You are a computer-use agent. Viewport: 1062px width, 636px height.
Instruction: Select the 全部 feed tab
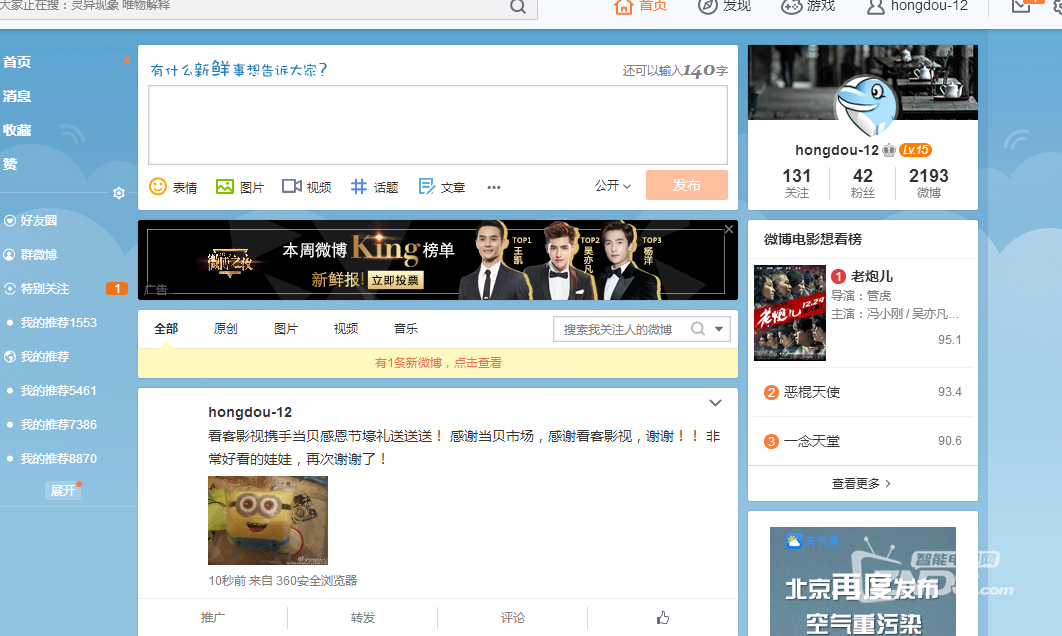[166, 329]
